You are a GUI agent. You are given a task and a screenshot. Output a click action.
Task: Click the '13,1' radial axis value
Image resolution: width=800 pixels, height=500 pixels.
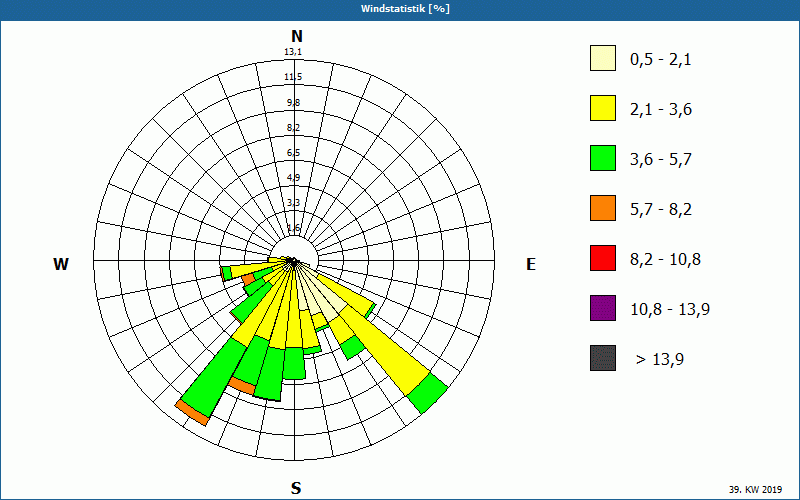[293, 52]
